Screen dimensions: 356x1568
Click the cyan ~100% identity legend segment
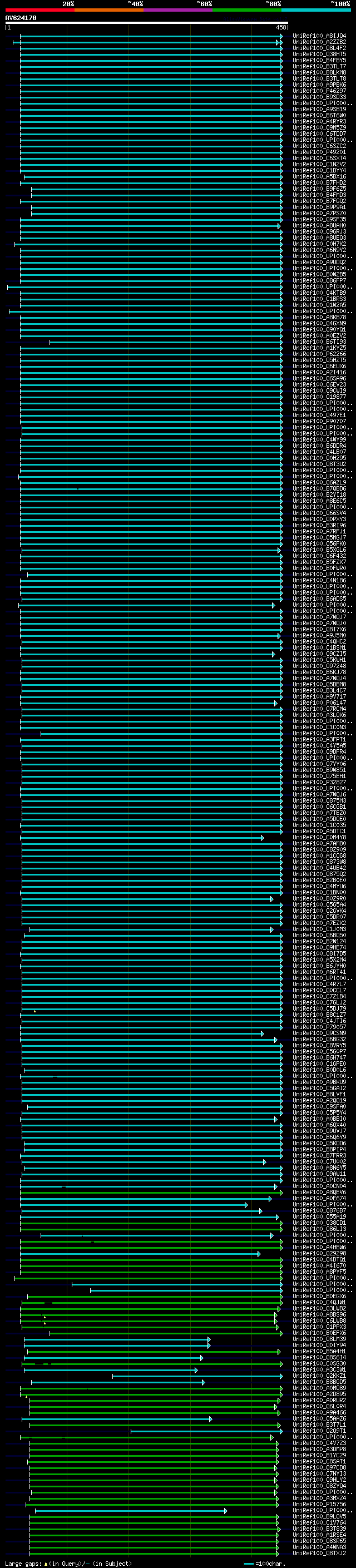click(316, 10)
